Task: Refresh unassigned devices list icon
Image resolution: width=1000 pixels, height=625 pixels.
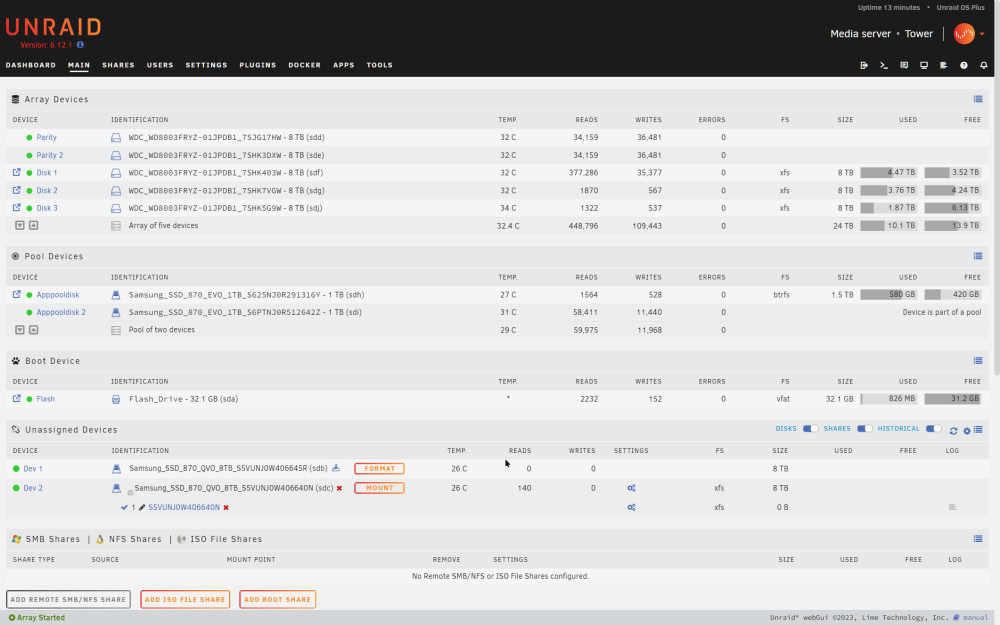Action: pyautogui.click(x=953, y=430)
